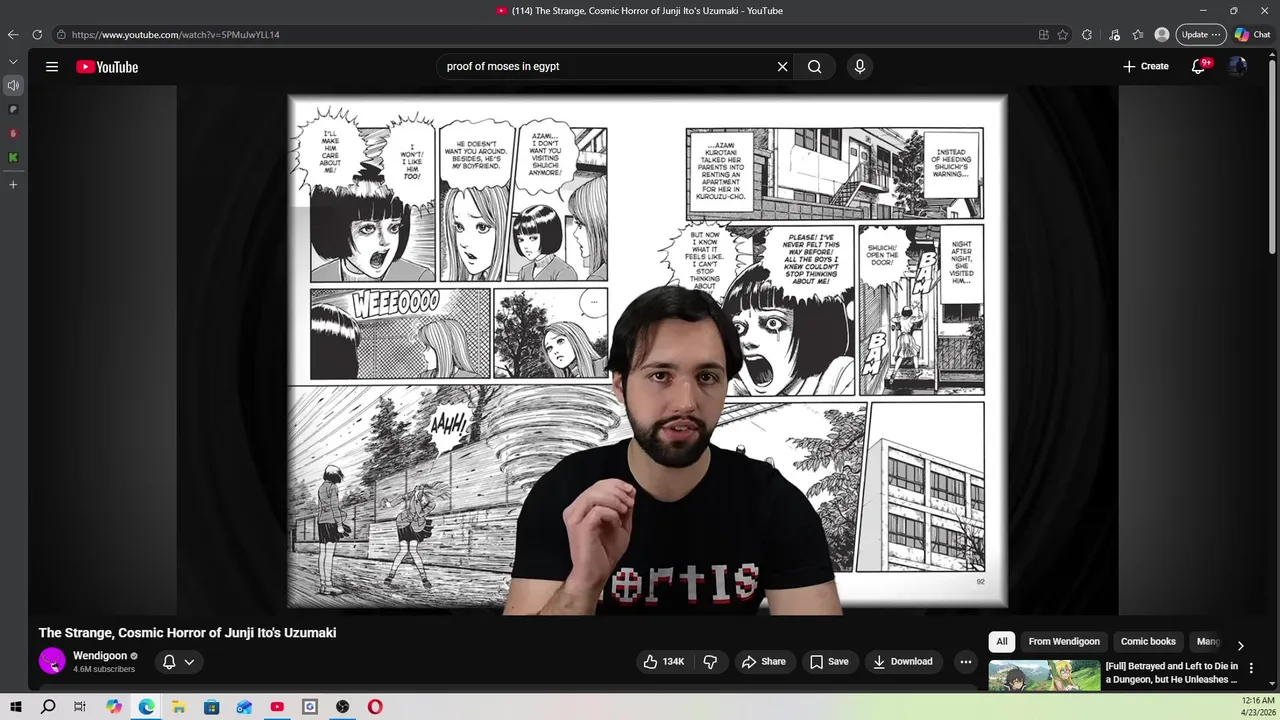This screenshot has width=1280, height=720.
Task: Open the 'Betrayed and Left to Die' video thumbnail
Action: (x=1044, y=675)
